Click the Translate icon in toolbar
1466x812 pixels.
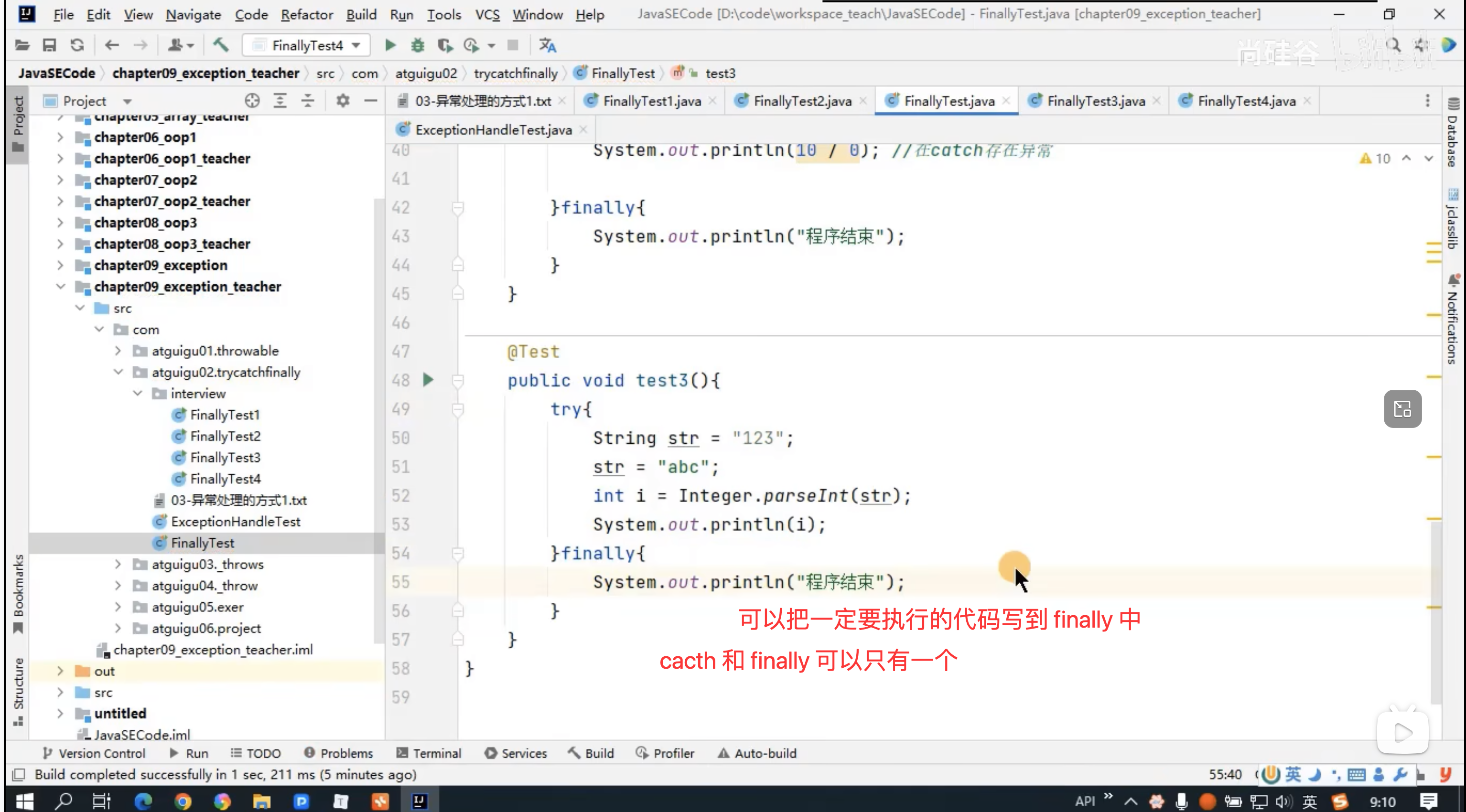[548, 45]
